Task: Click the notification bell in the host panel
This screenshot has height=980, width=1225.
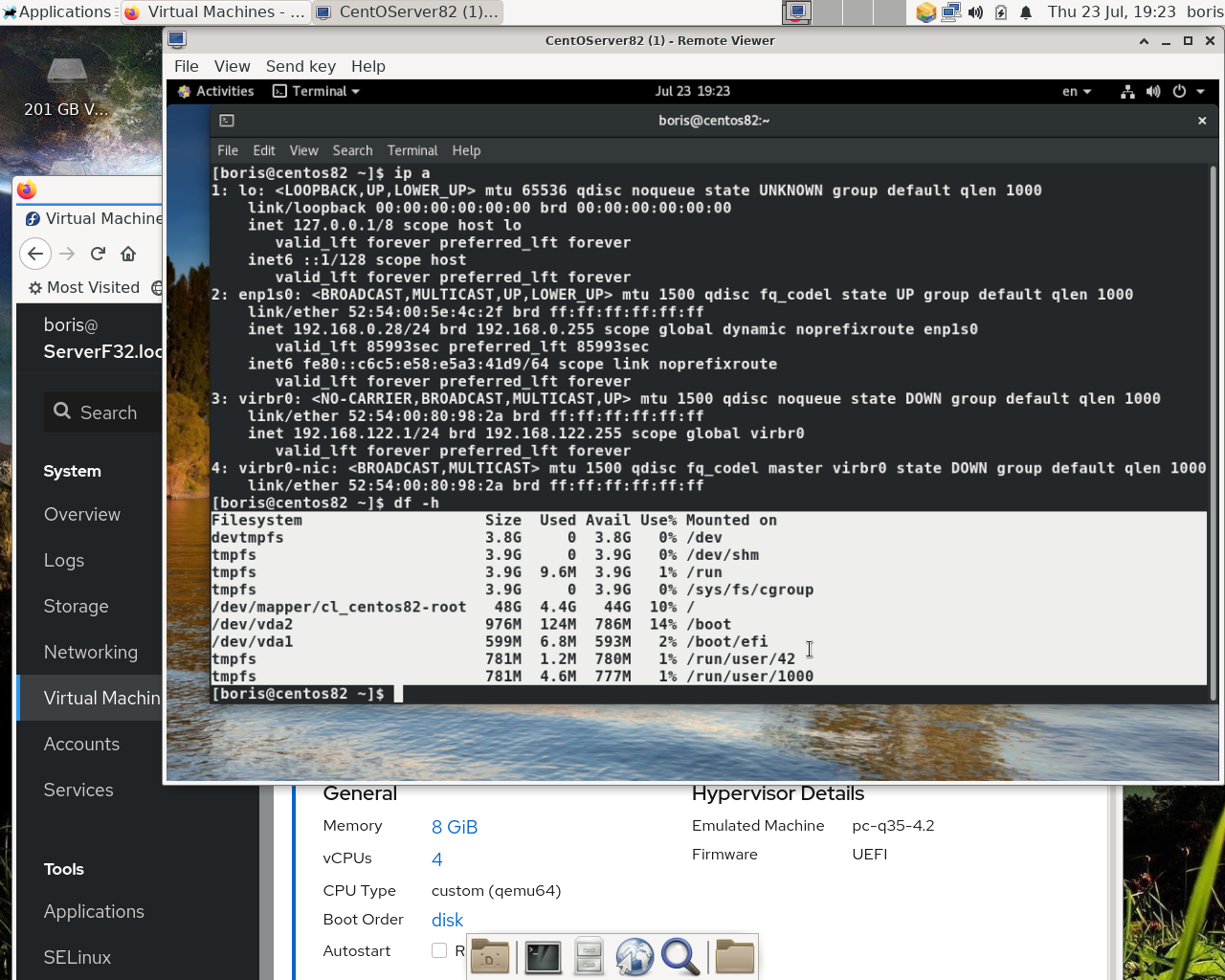Action: click(1025, 12)
